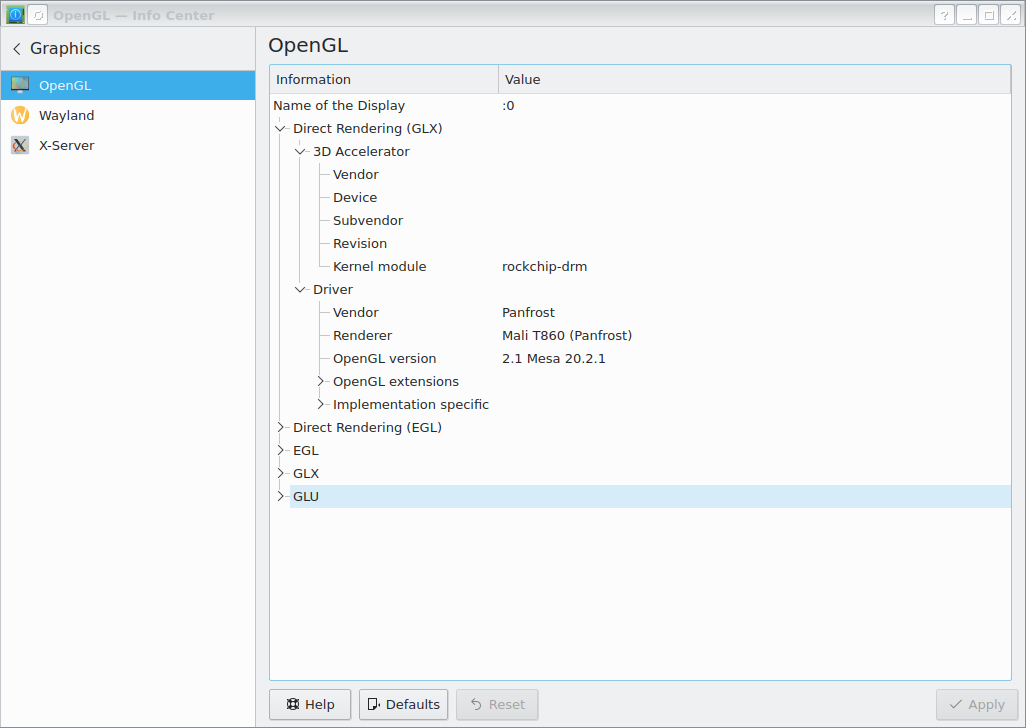Select the Kernel module row

point(380,267)
